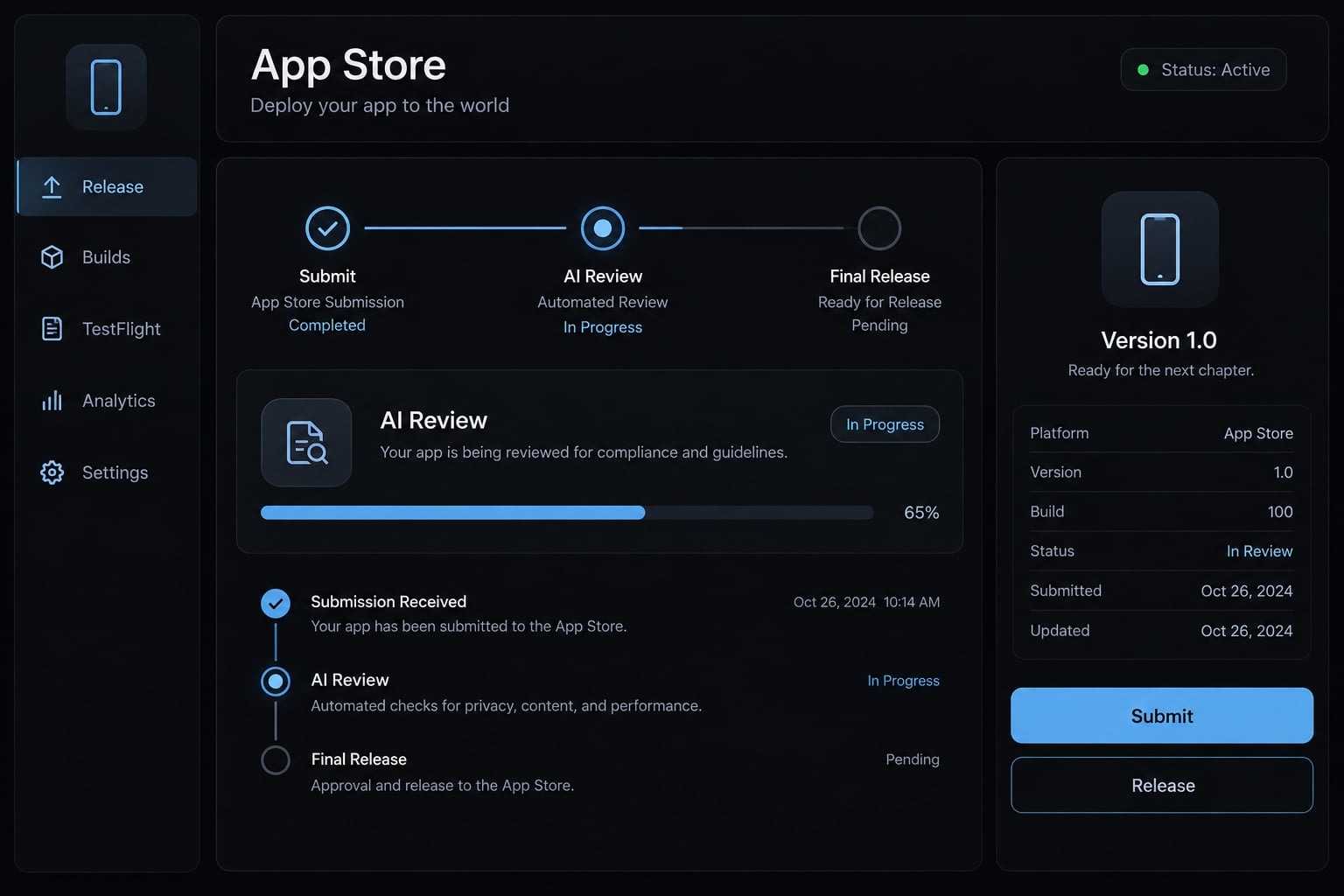Click the TestFlight document icon

point(52,328)
